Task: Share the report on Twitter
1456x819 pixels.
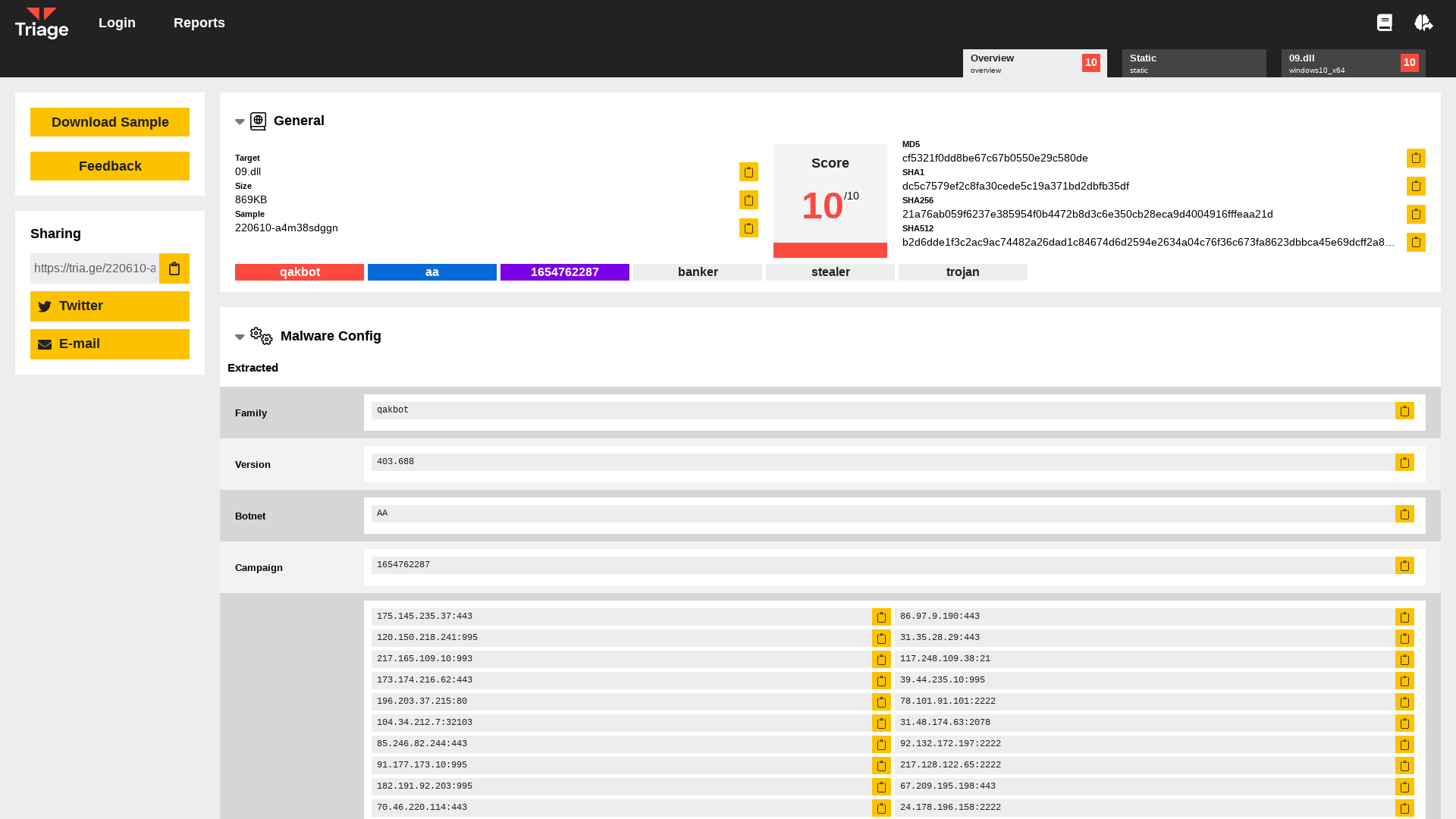Action: 109,306
